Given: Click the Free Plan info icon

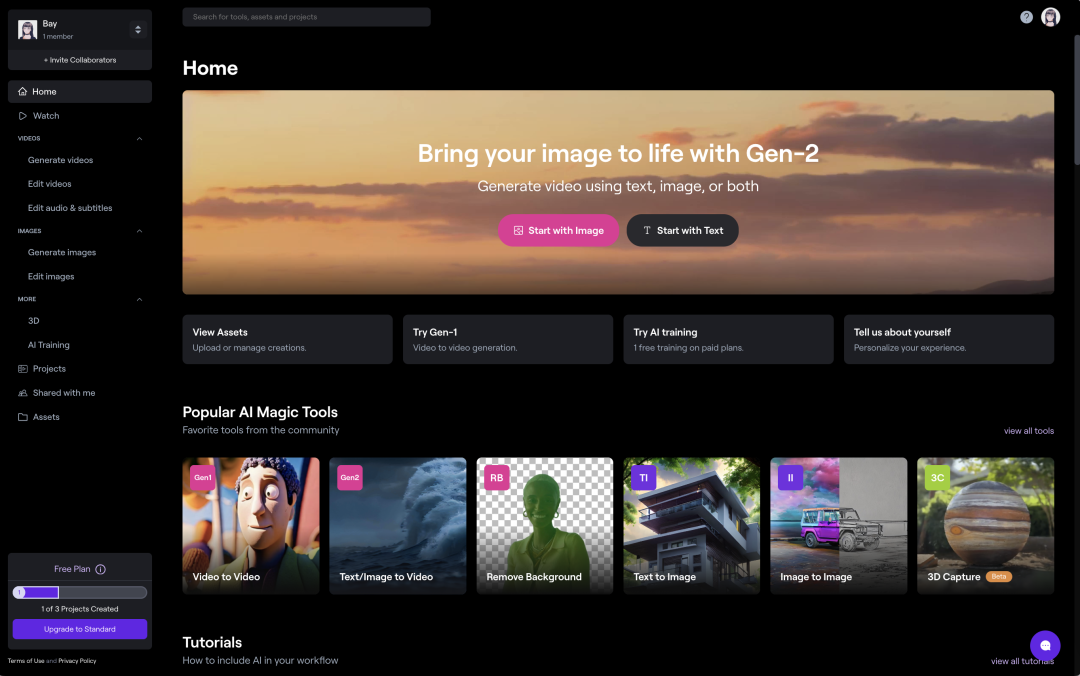Looking at the screenshot, I should tap(101, 569).
